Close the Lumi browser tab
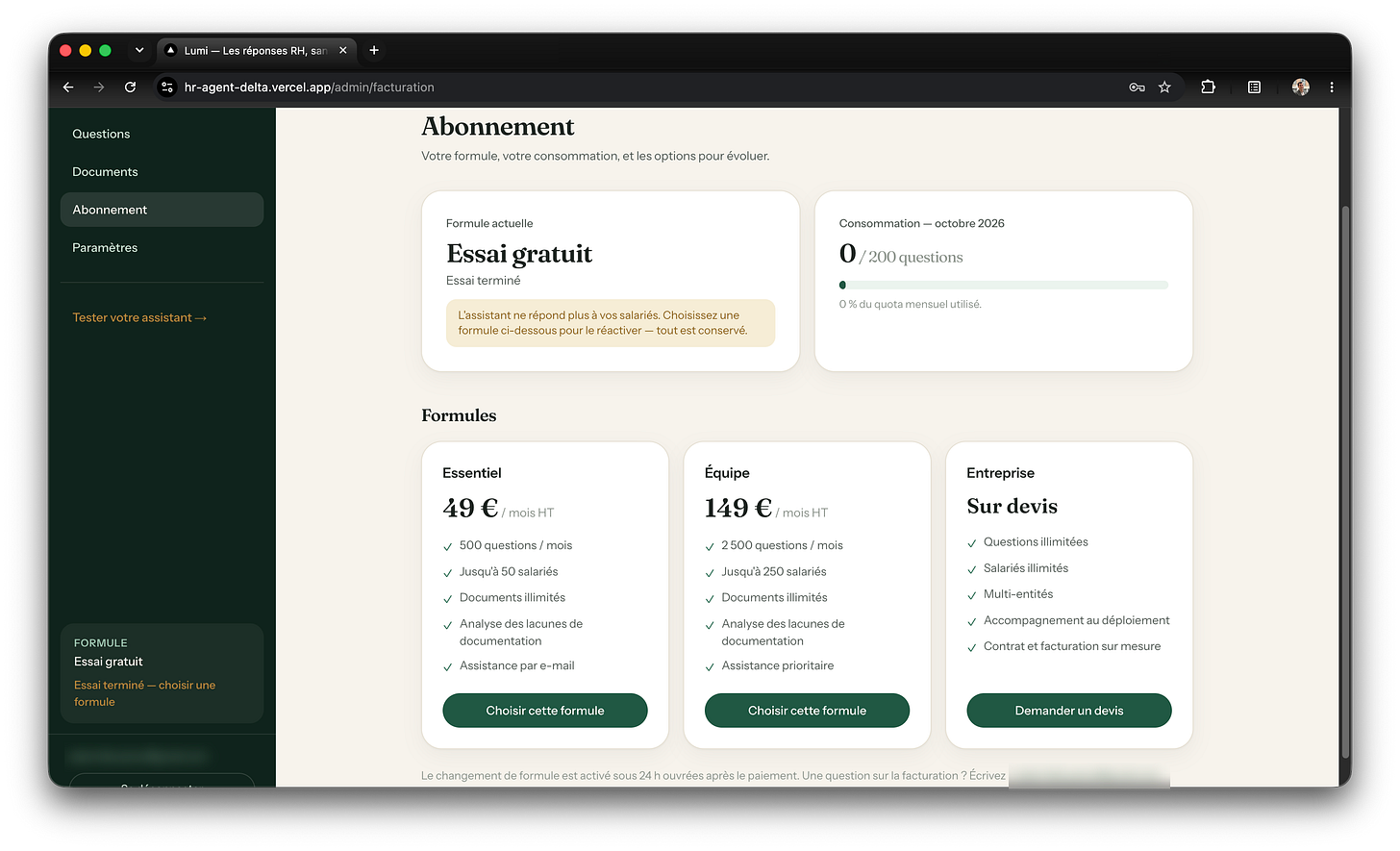Screen dimensions: 1400x851 pyautogui.click(x=343, y=50)
